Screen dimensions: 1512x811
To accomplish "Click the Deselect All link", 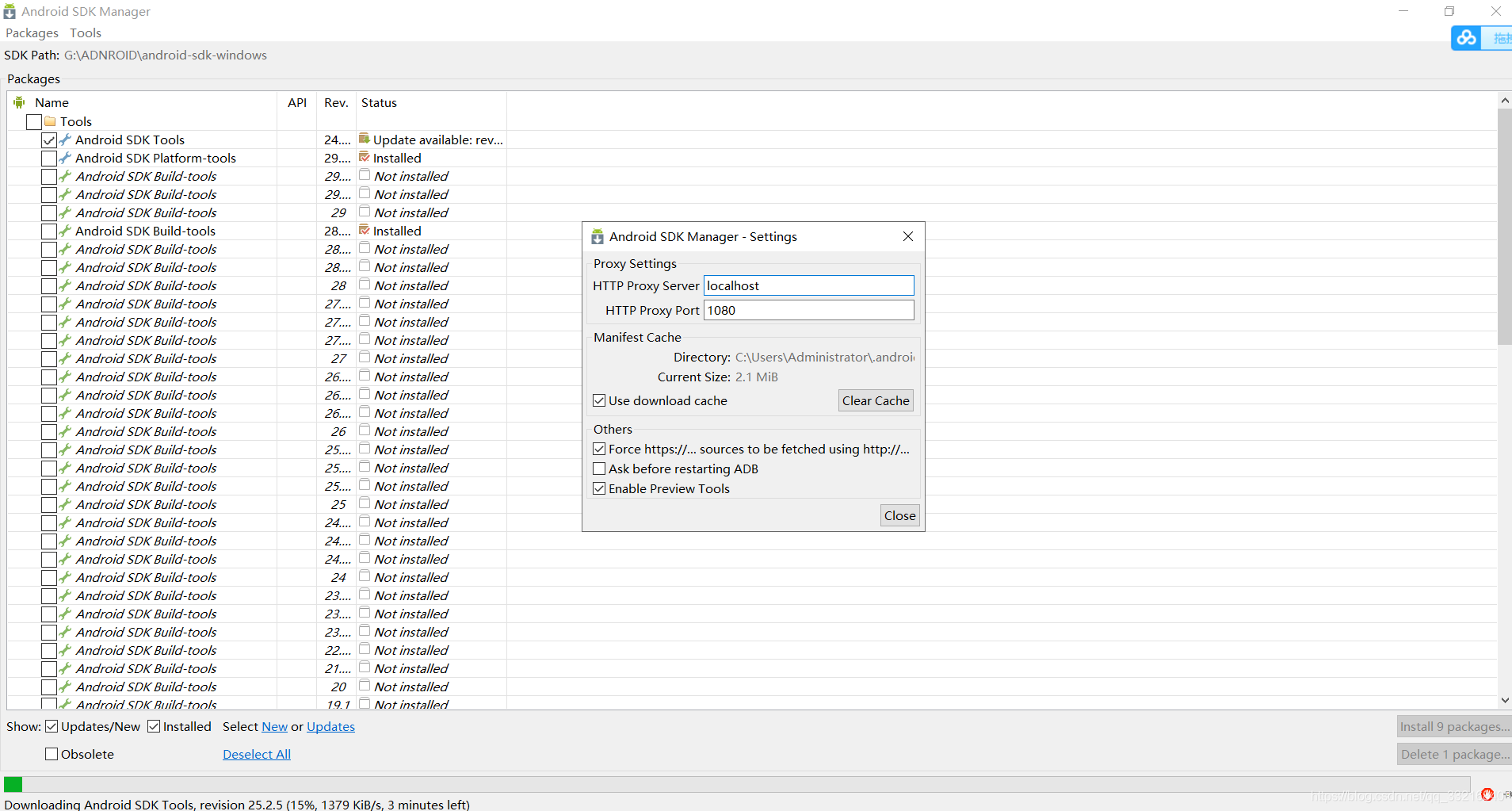I will 257,754.
